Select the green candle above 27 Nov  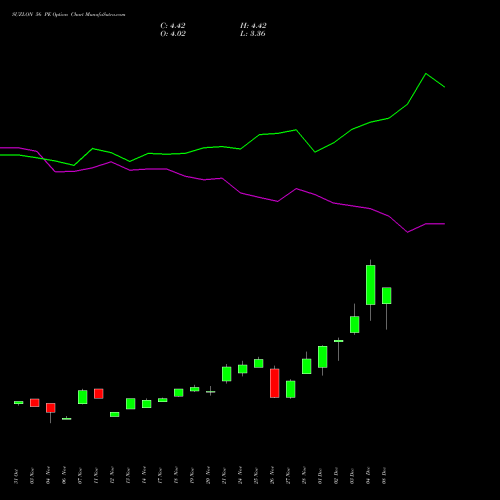click(291, 389)
